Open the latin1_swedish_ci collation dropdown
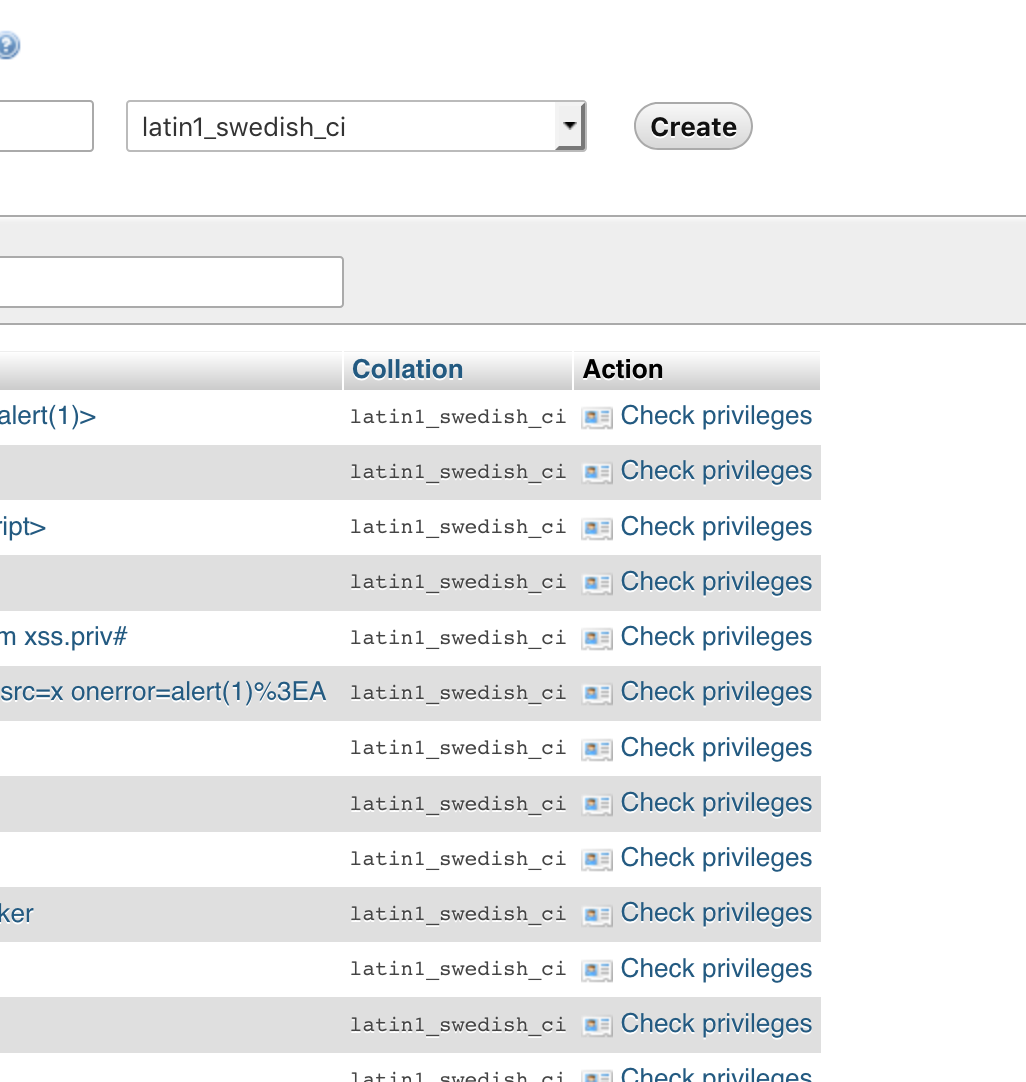The width and height of the screenshot is (1026, 1082). (355, 126)
